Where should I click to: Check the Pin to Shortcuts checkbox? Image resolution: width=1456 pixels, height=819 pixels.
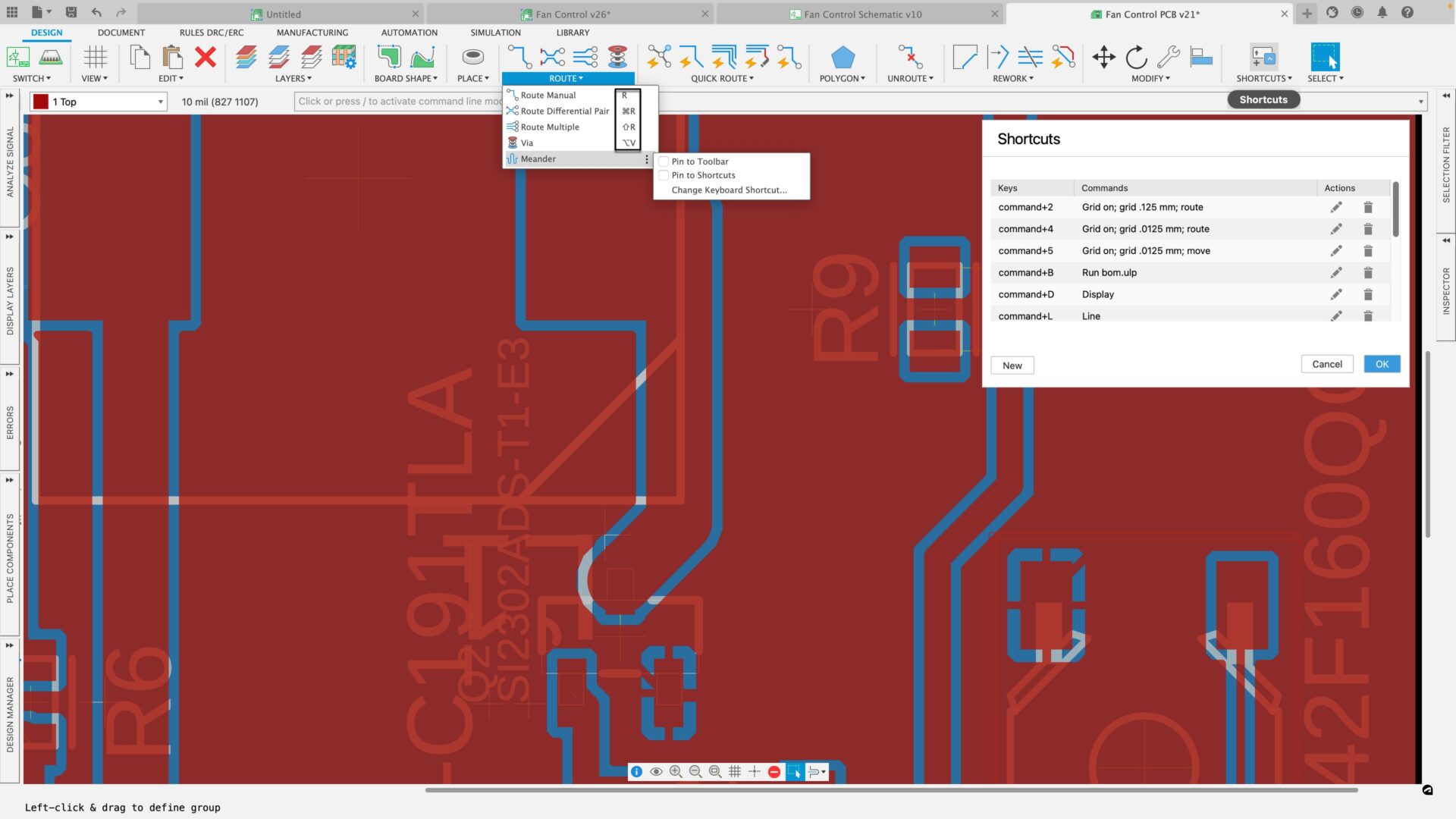(664, 175)
